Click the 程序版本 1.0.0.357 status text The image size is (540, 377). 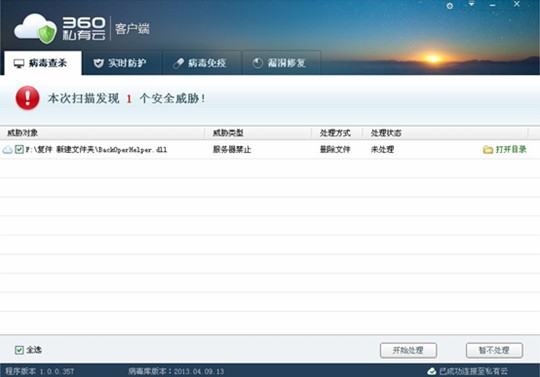(40, 371)
